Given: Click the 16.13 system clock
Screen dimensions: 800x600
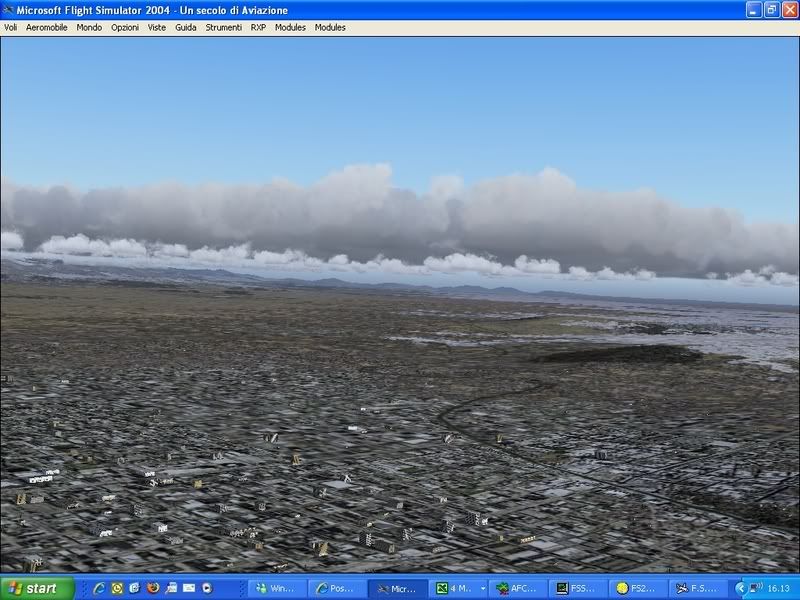Looking at the screenshot, I should (778, 589).
